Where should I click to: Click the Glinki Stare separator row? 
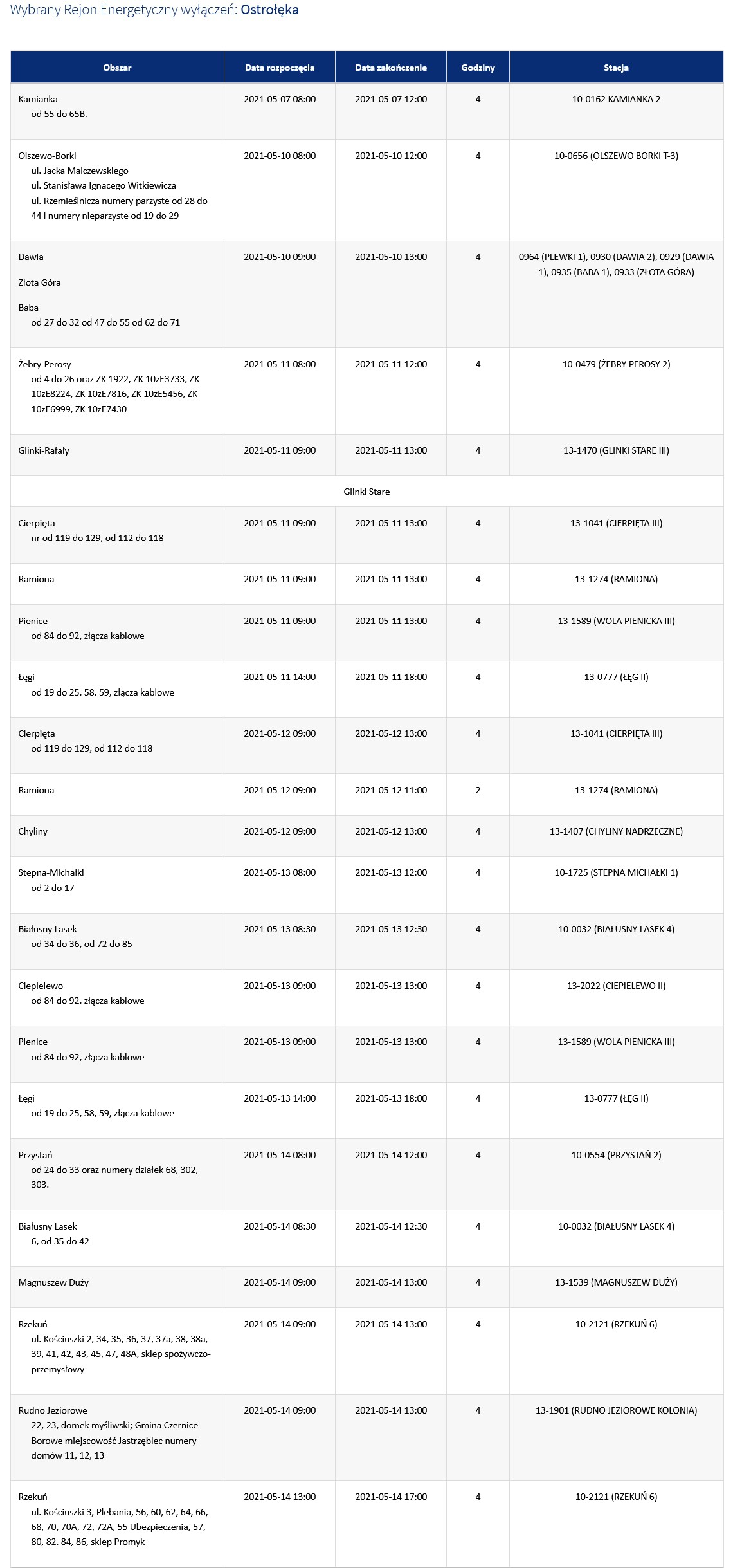pyautogui.click(x=366, y=492)
